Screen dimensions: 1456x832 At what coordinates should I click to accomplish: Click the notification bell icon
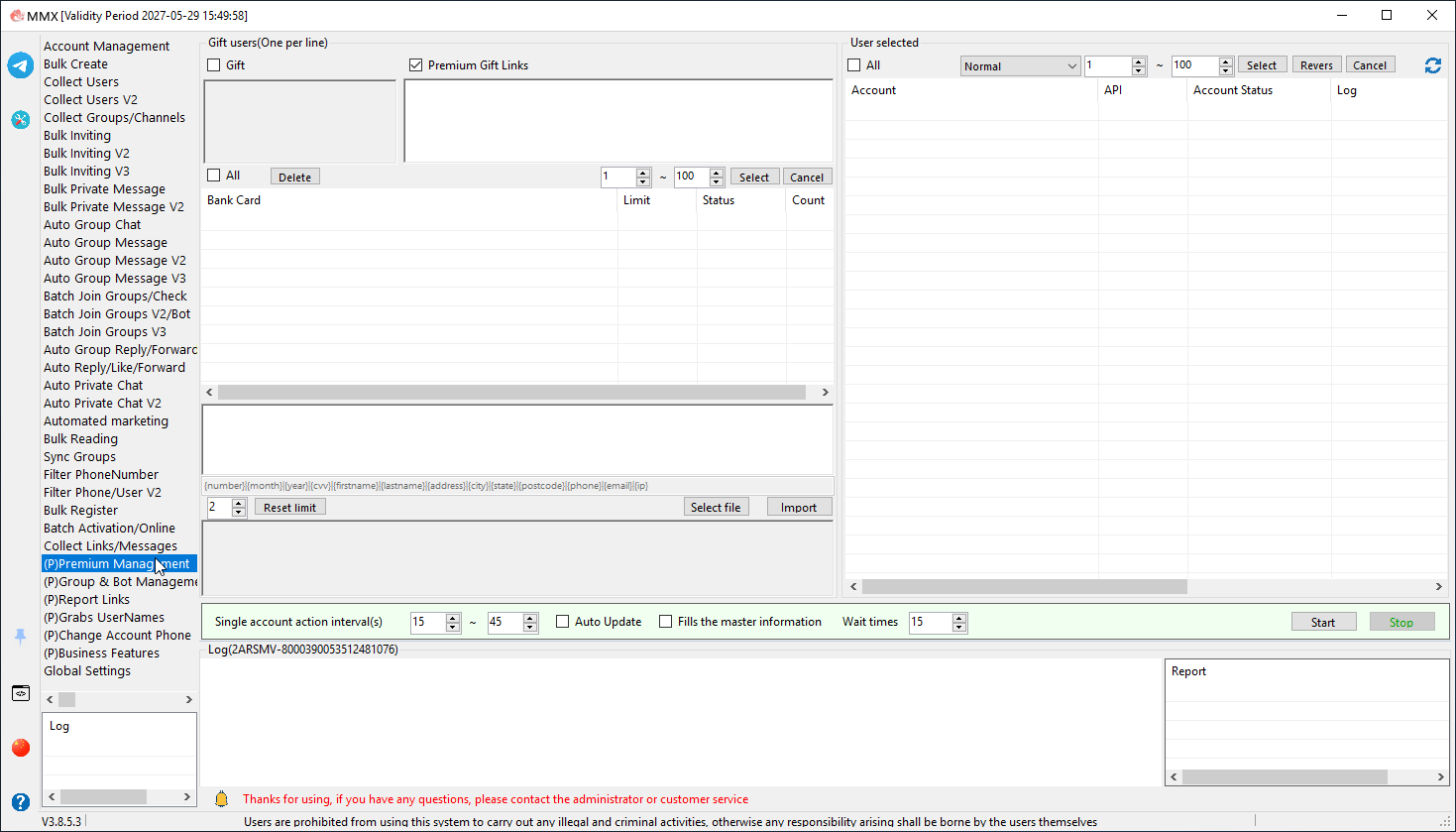(222, 799)
